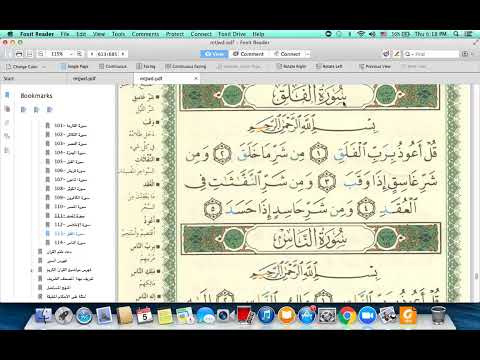Select Facing view mode

pyautogui.click(x=146, y=67)
